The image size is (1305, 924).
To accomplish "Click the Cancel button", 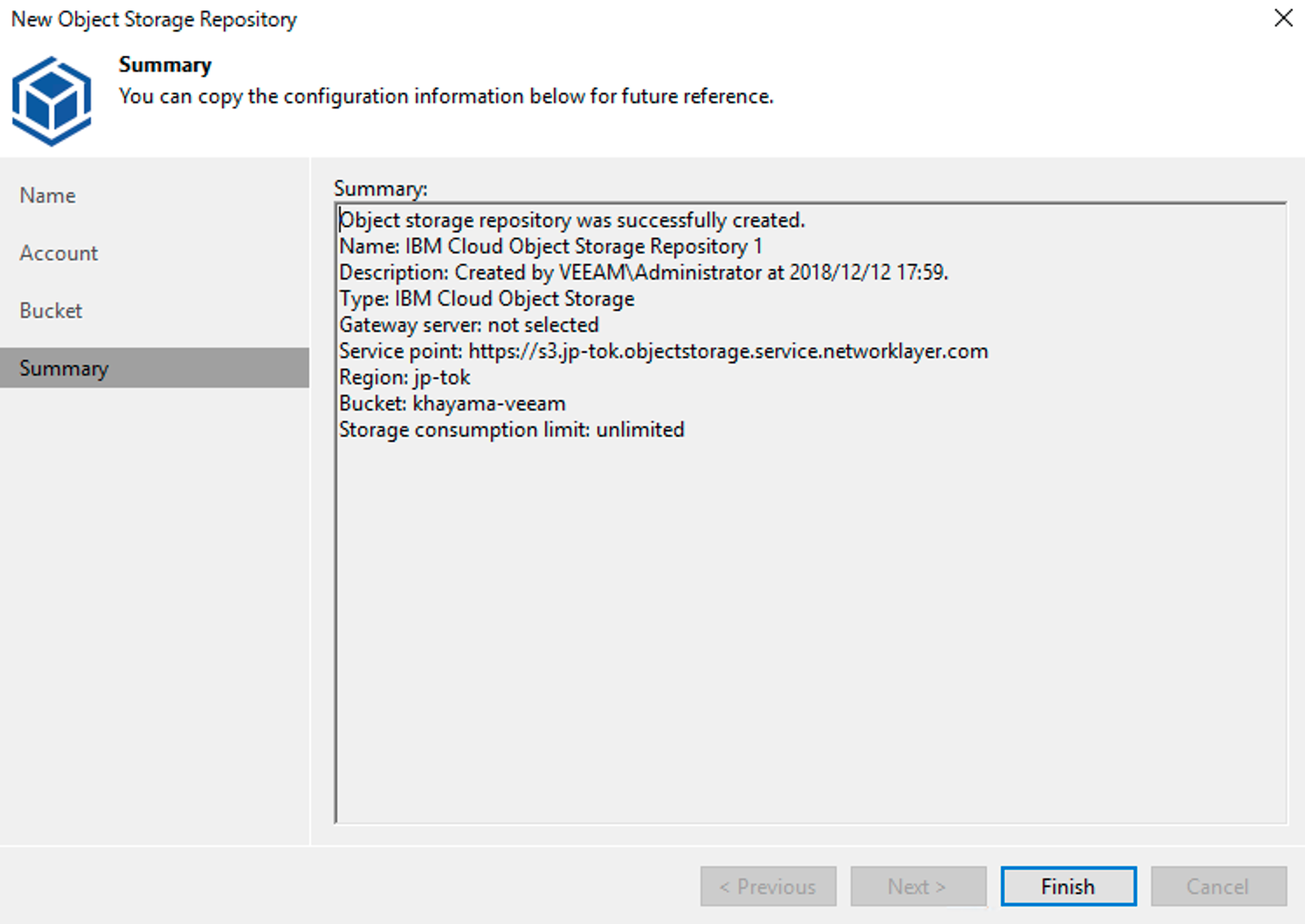I will coord(1219,886).
